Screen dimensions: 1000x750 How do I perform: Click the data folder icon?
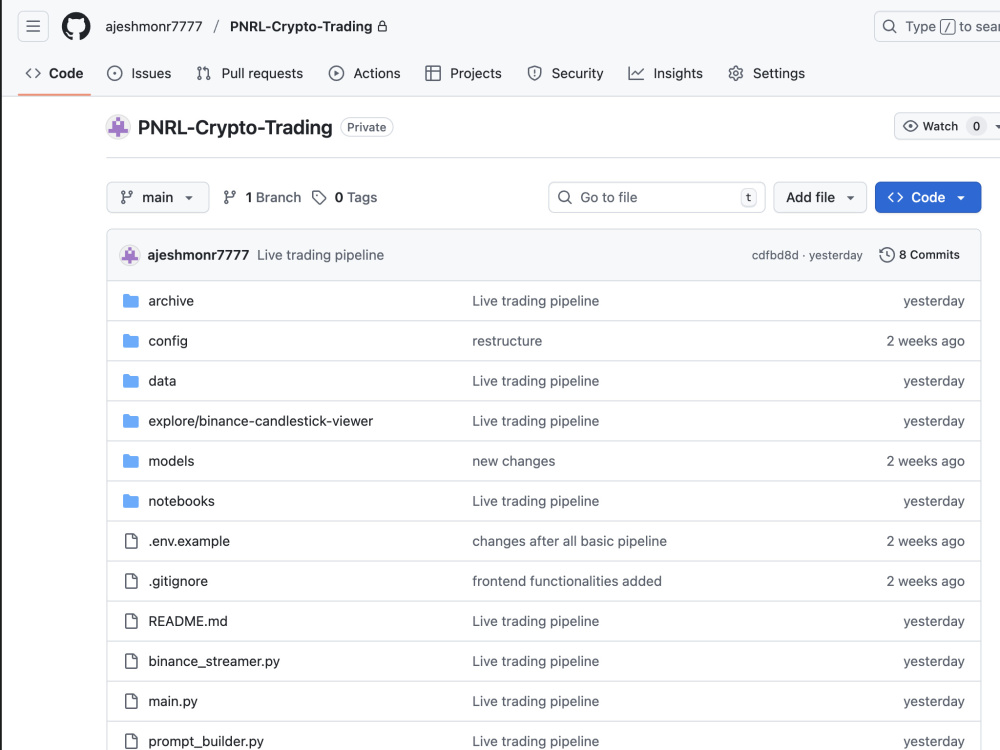[x=131, y=381]
